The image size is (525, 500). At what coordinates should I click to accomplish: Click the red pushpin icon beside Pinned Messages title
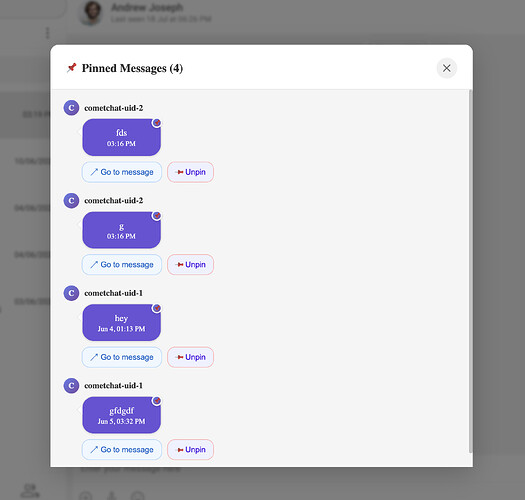click(x=71, y=68)
